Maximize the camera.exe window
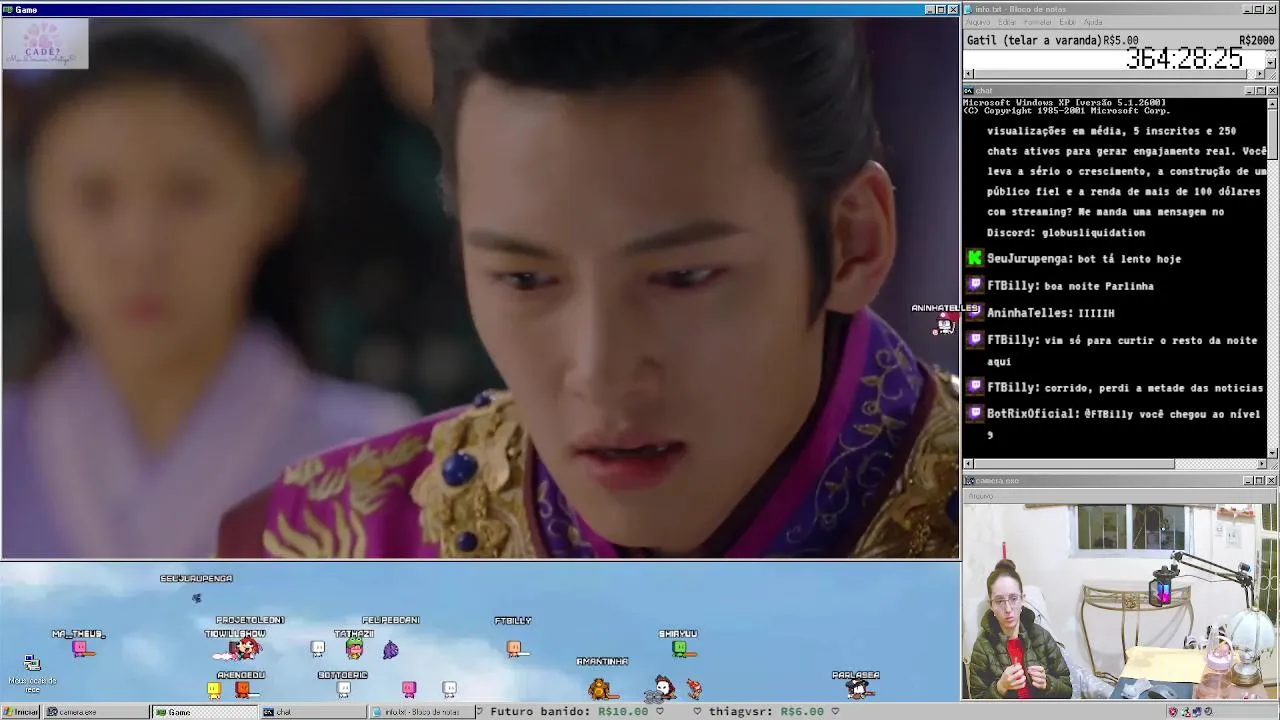Image resolution: width=1280 pixels, height=720 pixels. click(1260, 481)
